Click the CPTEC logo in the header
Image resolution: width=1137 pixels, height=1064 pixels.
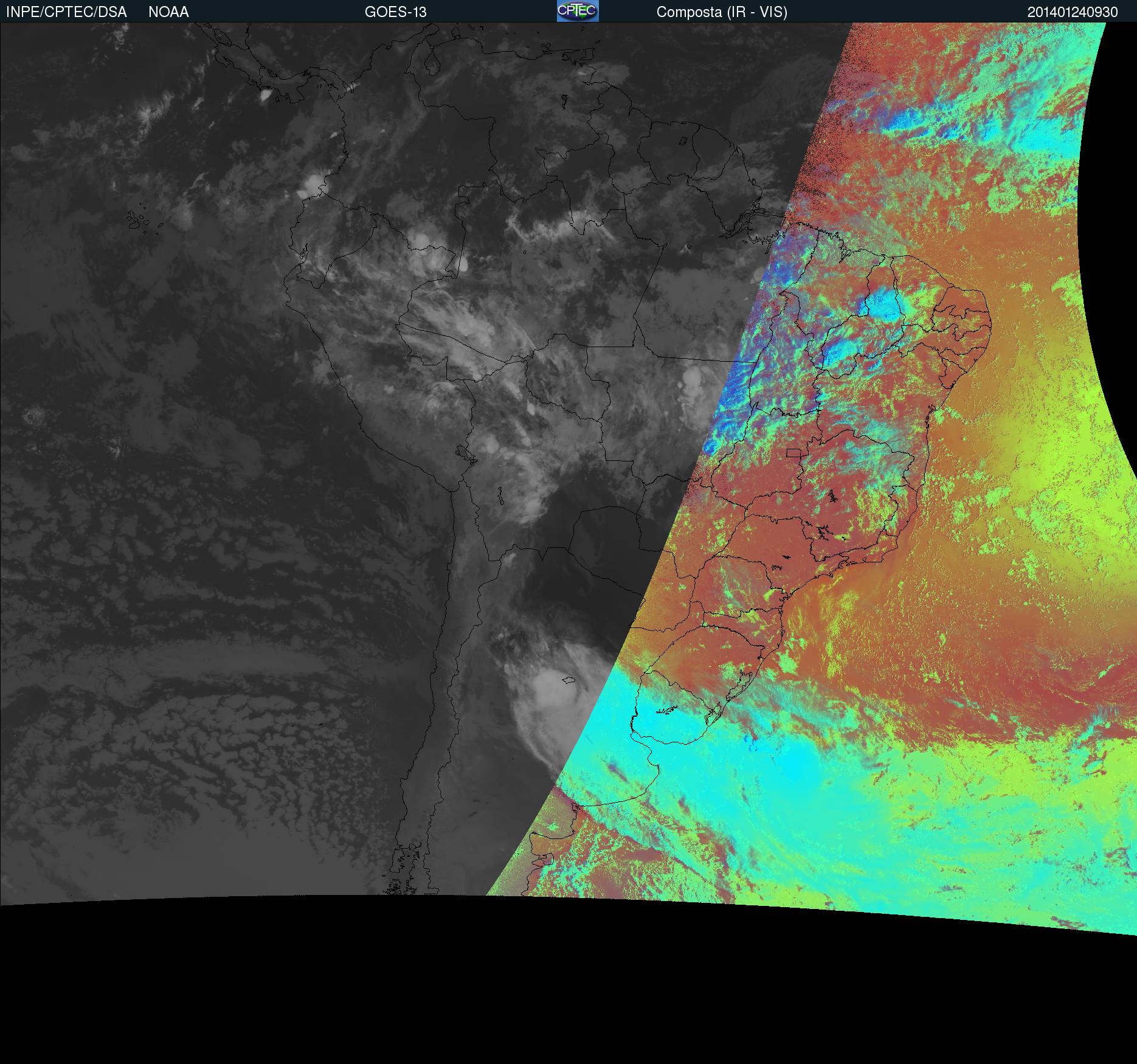point(578,11)
